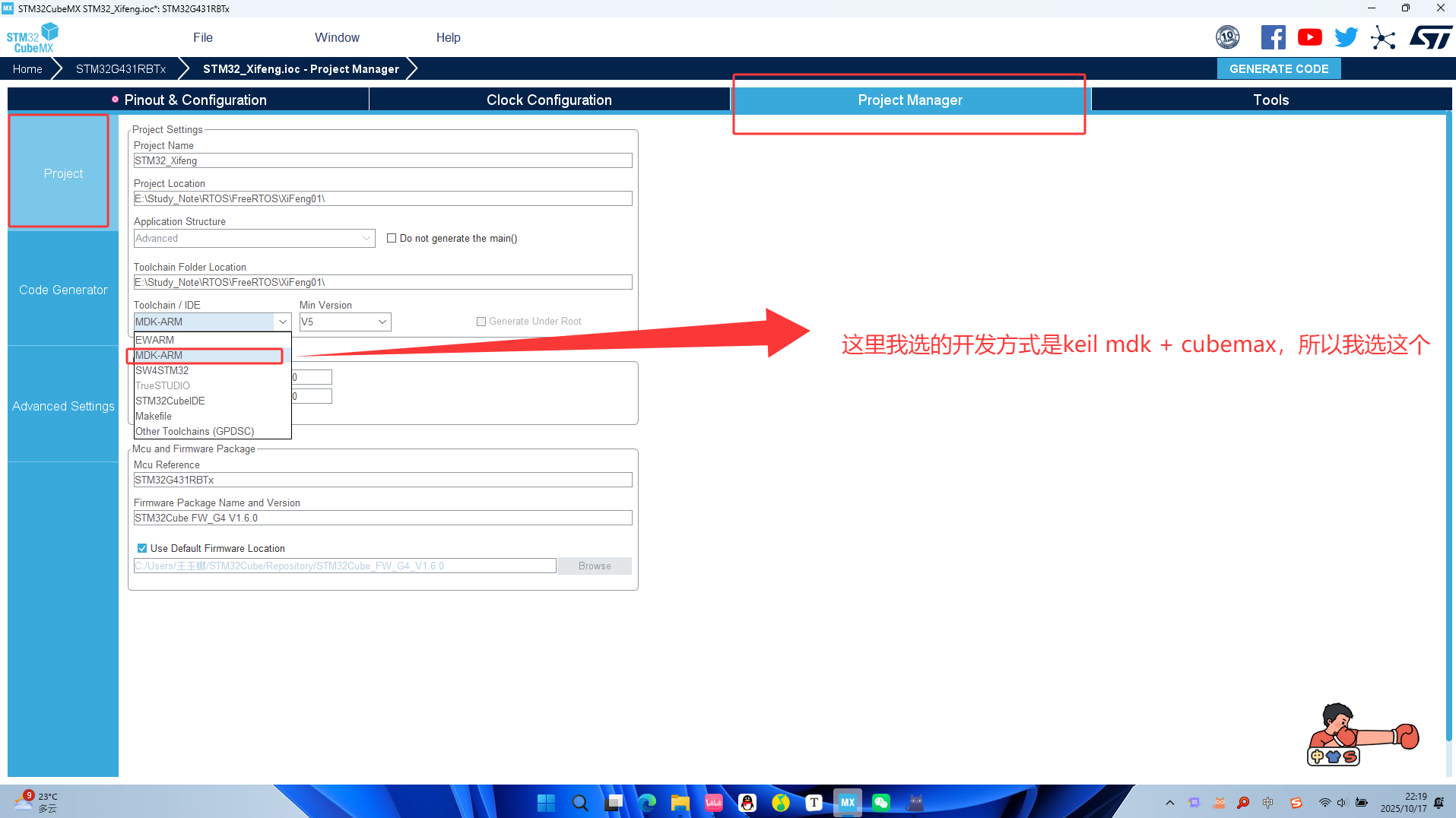This screenshot has height=818, width=1456.
Task: Show hidden system tray icons
Action: (x=1169, y=803)
